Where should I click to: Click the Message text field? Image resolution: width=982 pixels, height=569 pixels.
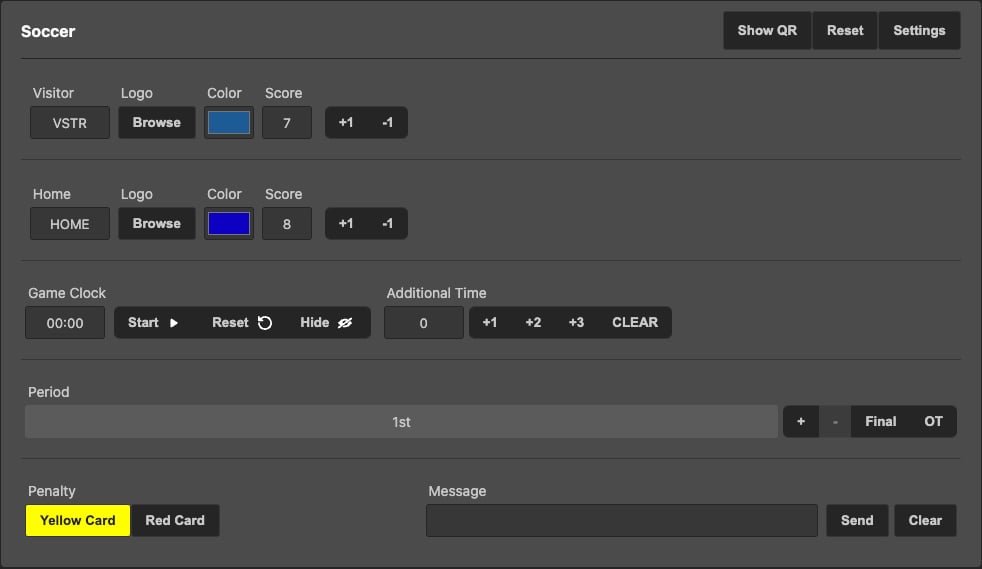(x=622, y=520)
